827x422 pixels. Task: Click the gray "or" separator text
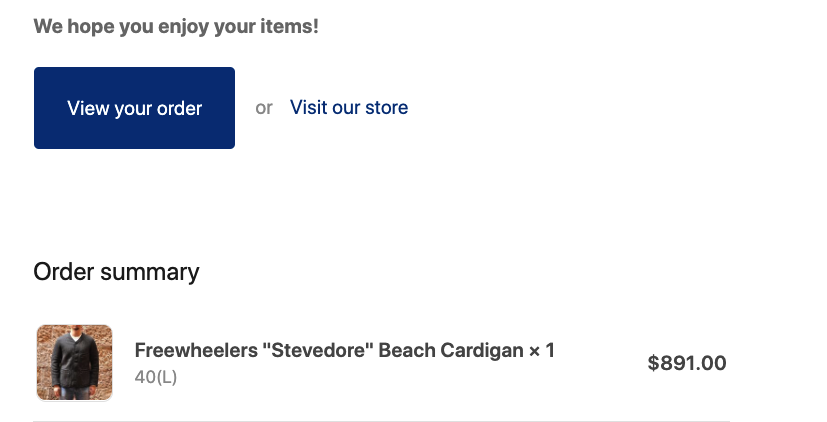264,108
